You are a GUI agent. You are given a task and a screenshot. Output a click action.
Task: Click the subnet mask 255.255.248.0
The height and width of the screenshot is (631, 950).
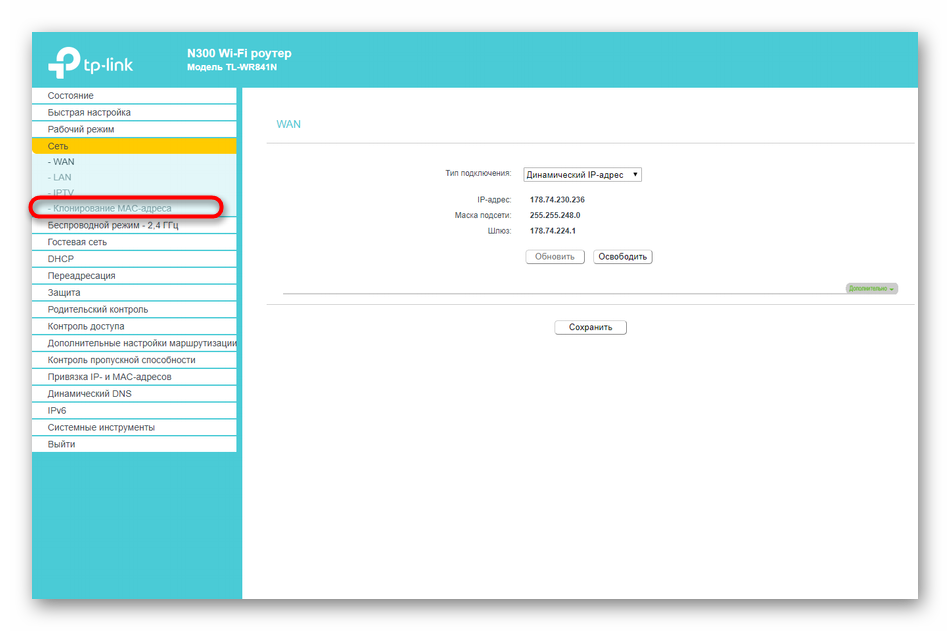(555, 215)
